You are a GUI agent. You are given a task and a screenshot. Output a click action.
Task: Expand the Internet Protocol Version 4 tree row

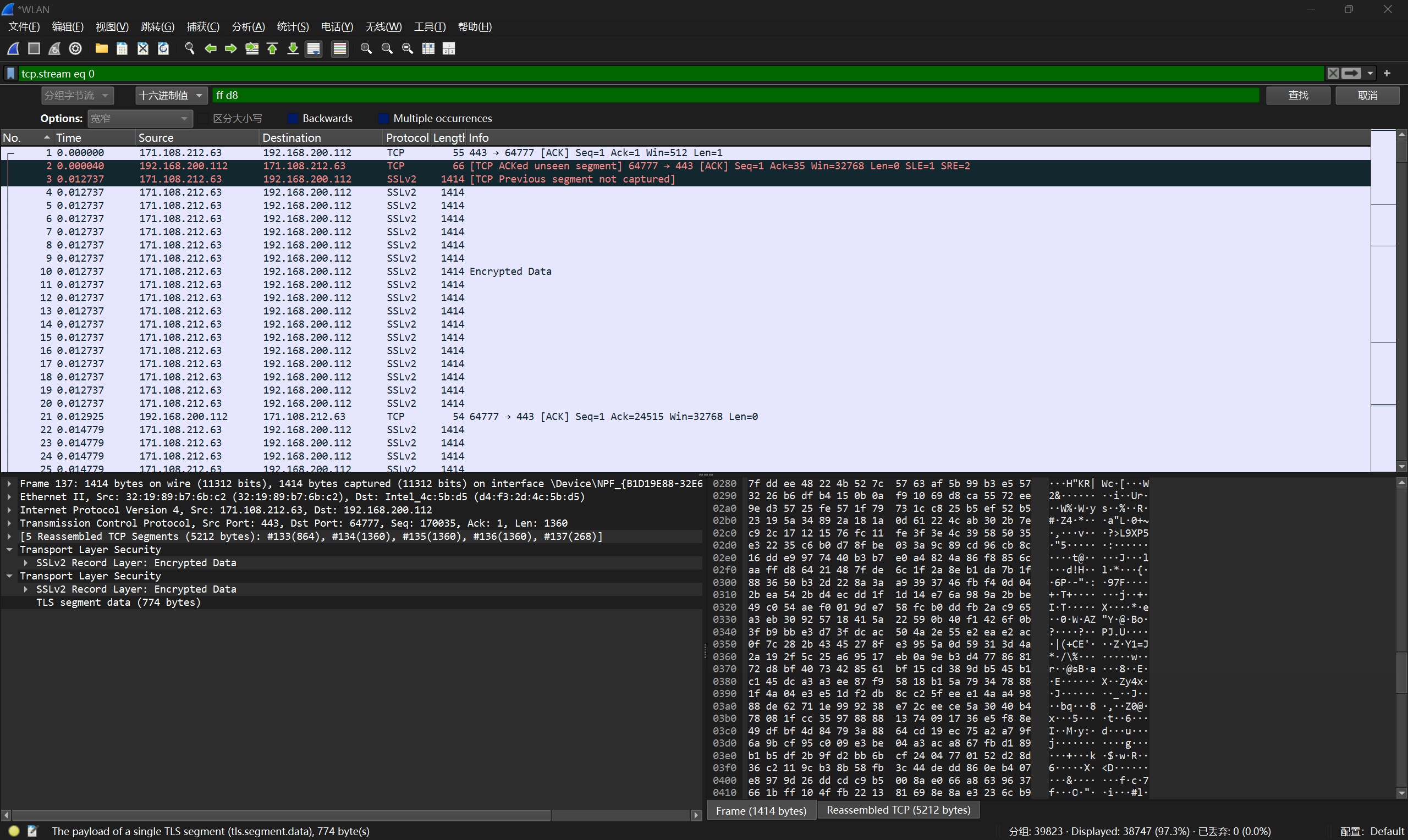(9, 510)
